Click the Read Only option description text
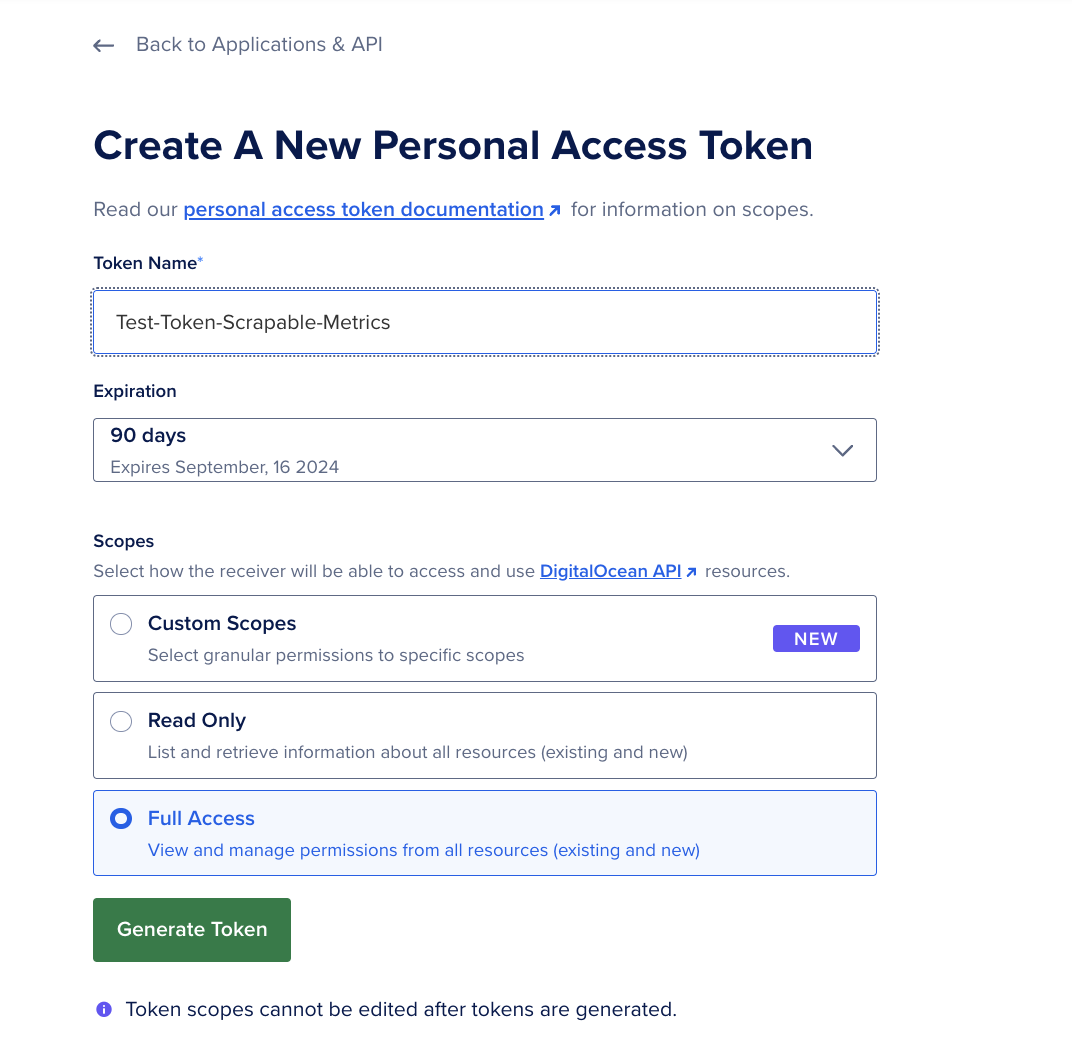The image size is (1072, 1054). click(417, 752)
